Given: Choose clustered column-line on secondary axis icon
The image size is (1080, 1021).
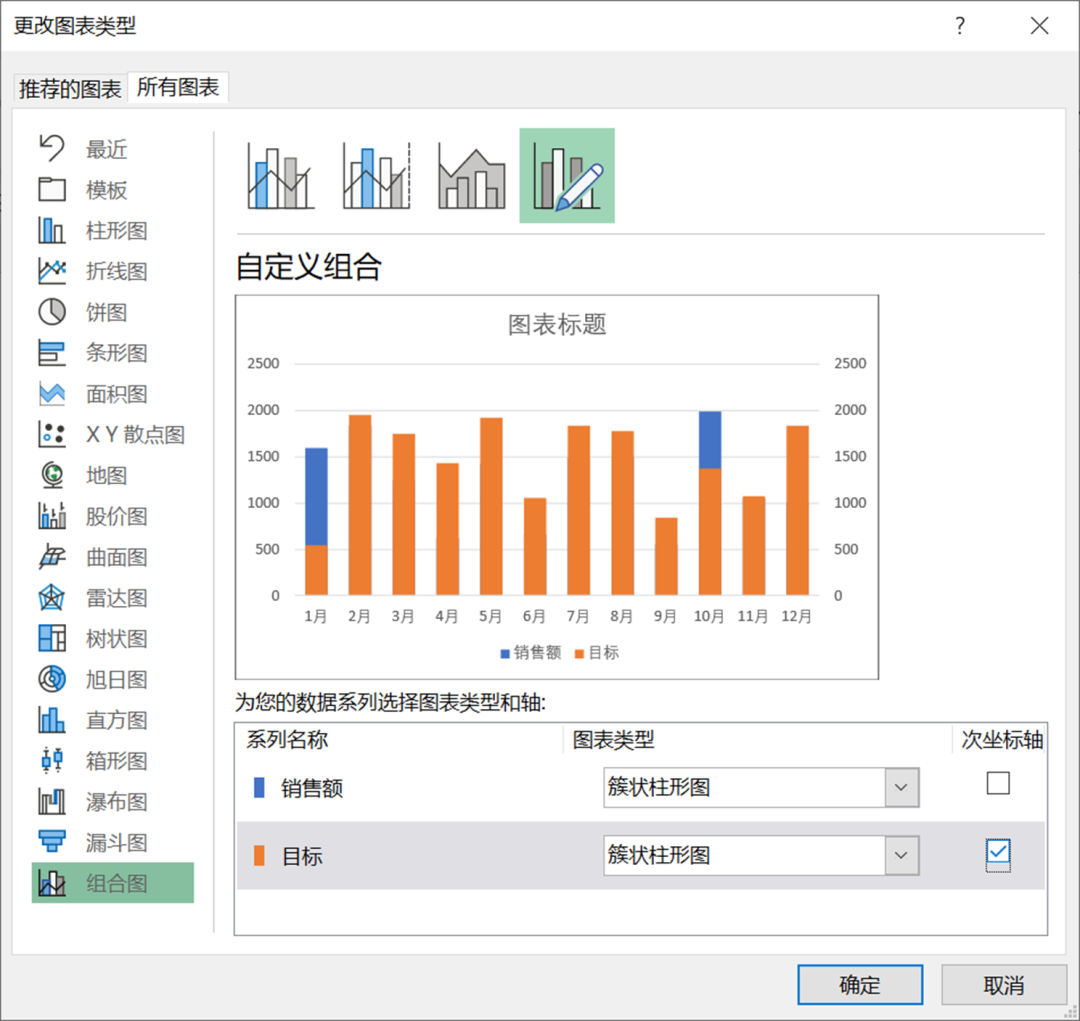Looking at the screenshot, I should tap(376, 177).
